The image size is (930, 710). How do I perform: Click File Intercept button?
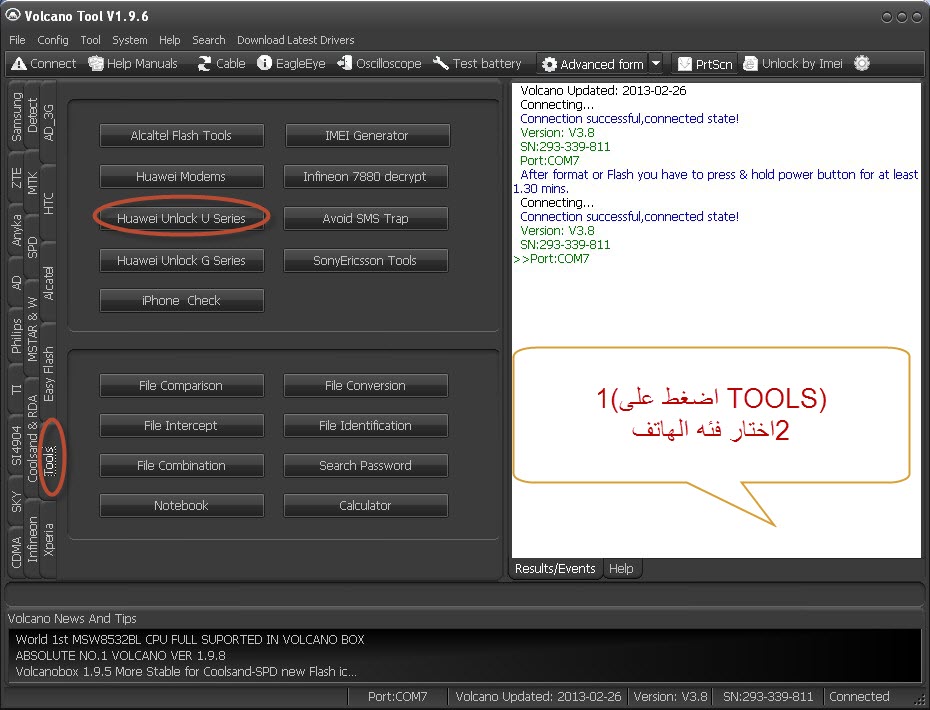(181, 425)
